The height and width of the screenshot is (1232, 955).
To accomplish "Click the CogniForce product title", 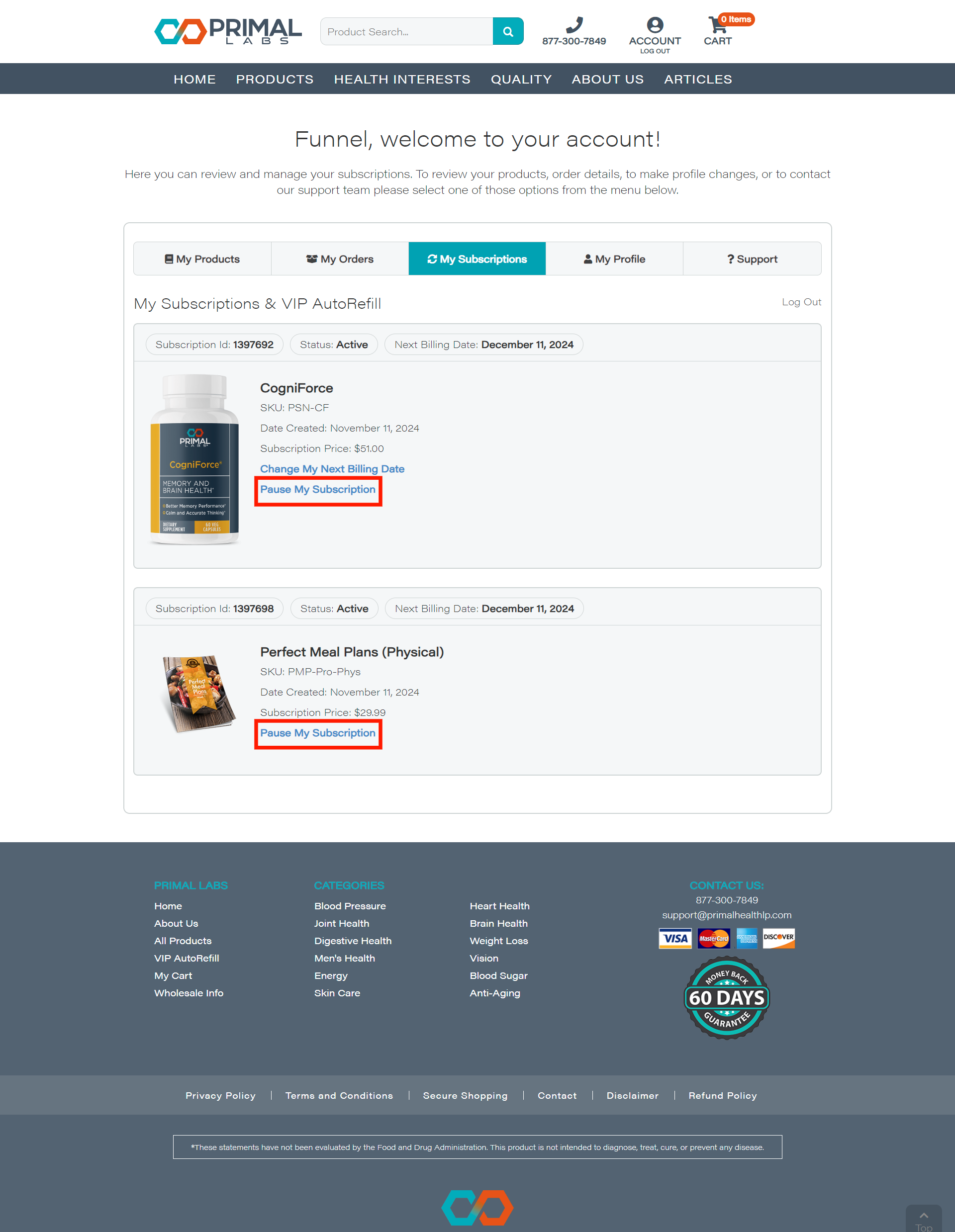I will 296,388.
